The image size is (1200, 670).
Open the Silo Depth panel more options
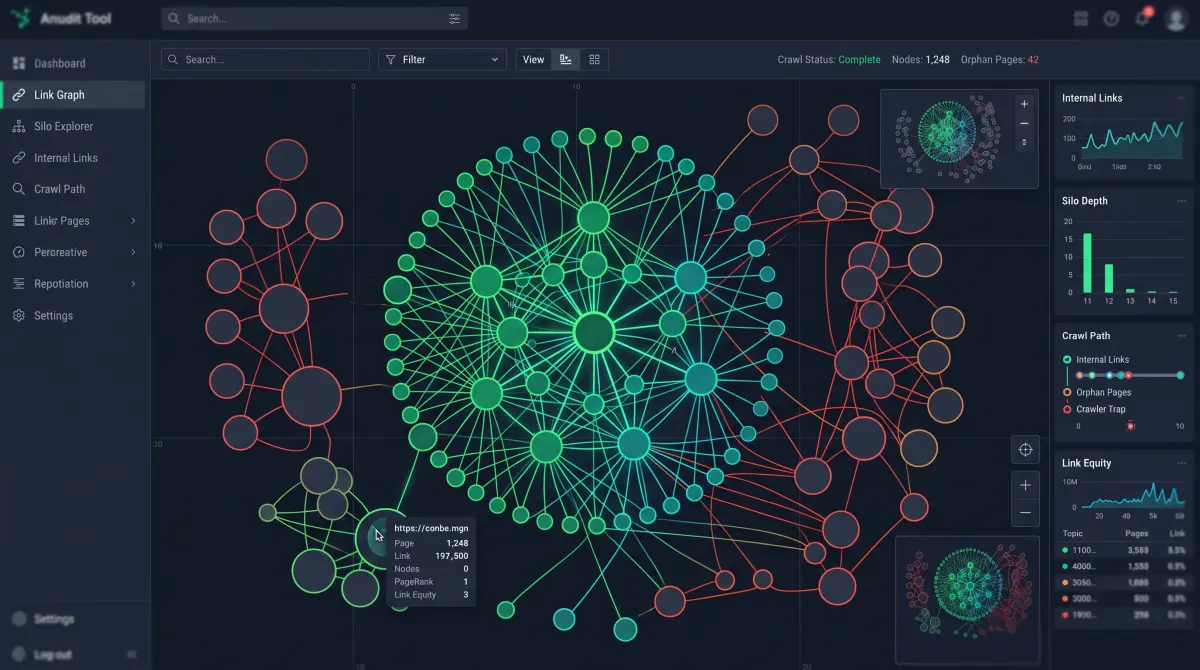(x=1181, y=201)
